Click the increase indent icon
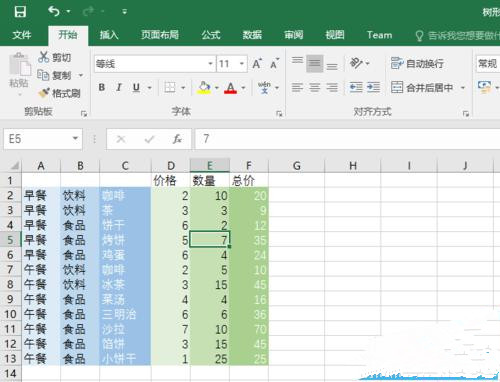Image resolution: width=500 pixels, height=382 pixels. click(373, 87)
